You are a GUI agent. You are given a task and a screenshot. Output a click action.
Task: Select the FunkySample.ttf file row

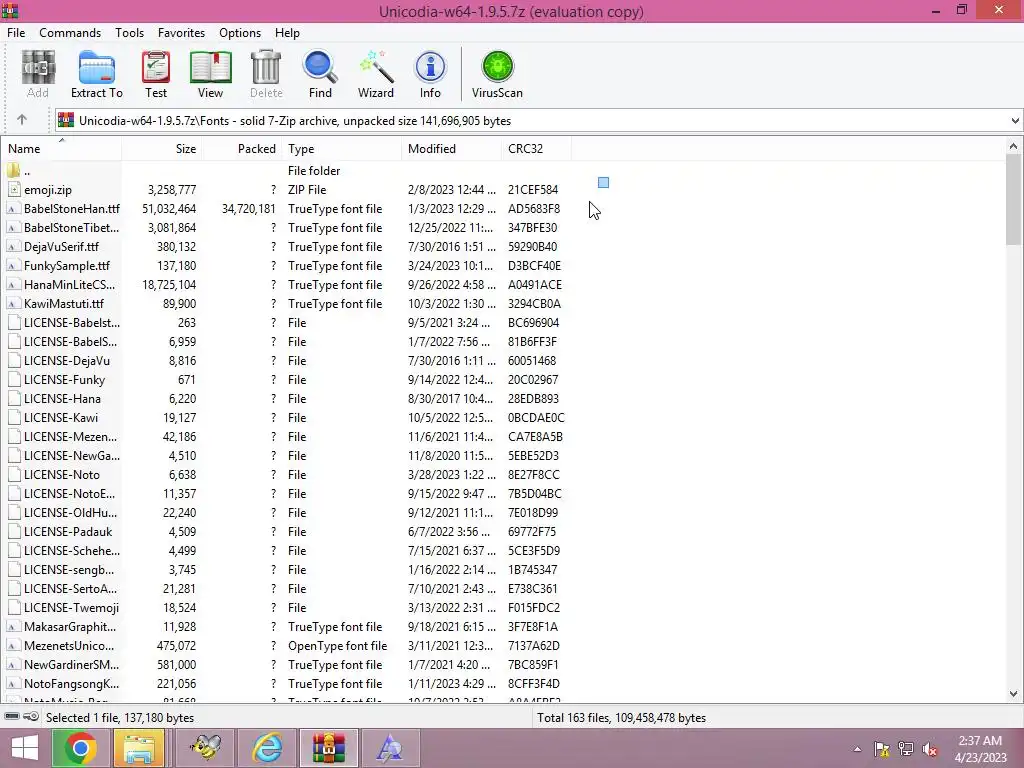[x=287, y=266]
